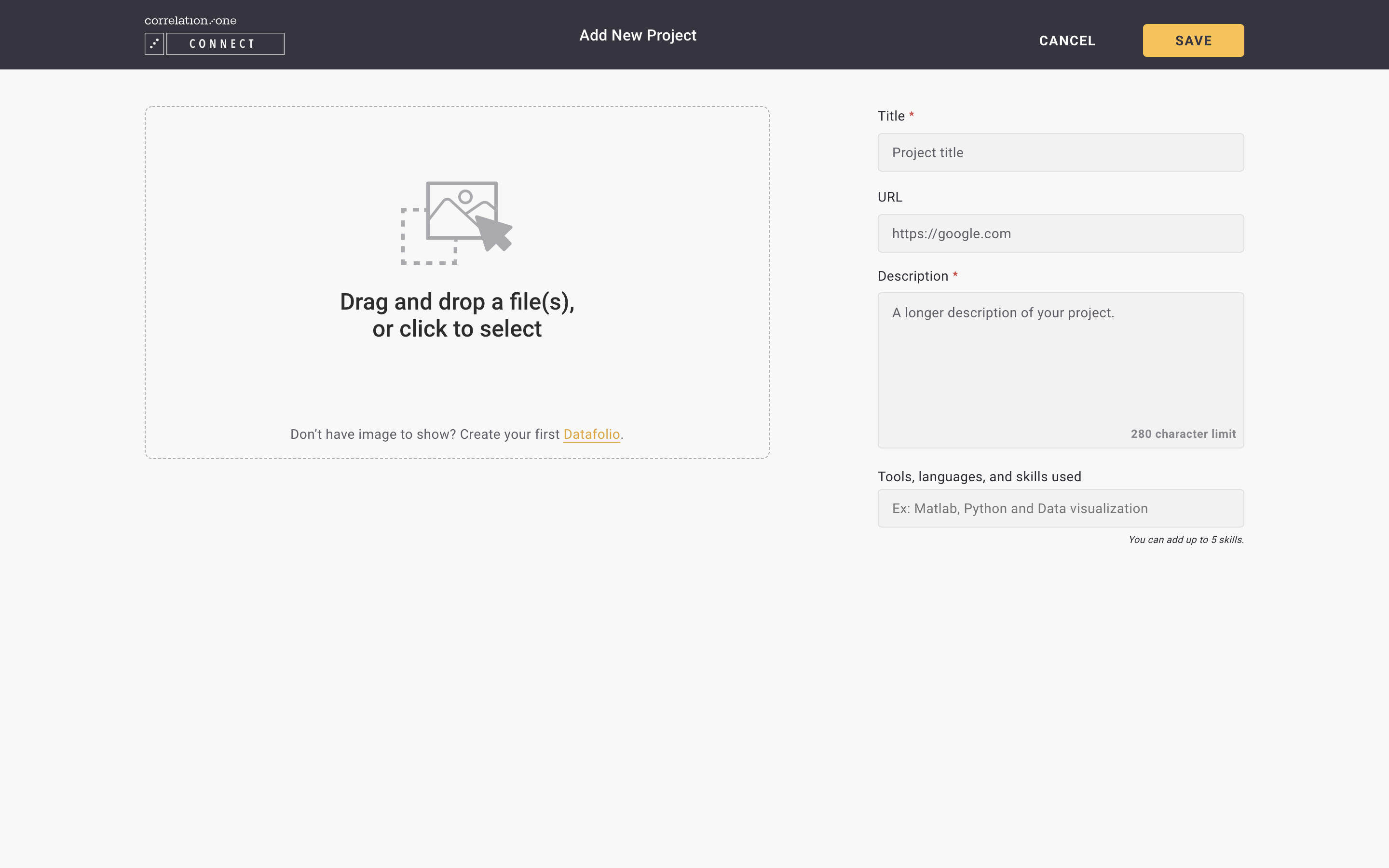Focus the tools and skills input
Screen dimensions: 1389x868
1060,509
